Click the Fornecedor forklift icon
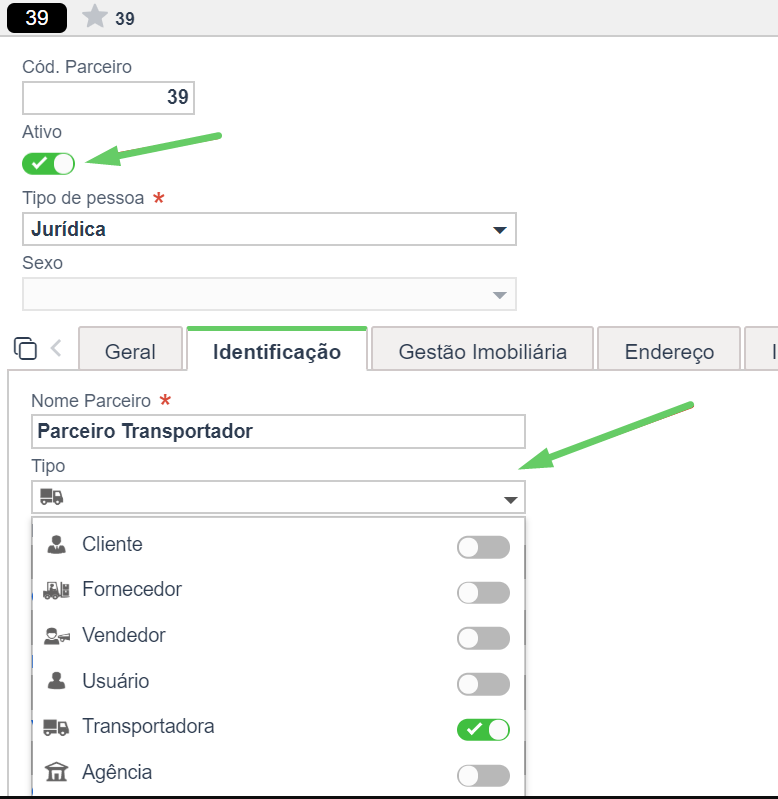This screenshot has height=799, width=778. [57, 590]
